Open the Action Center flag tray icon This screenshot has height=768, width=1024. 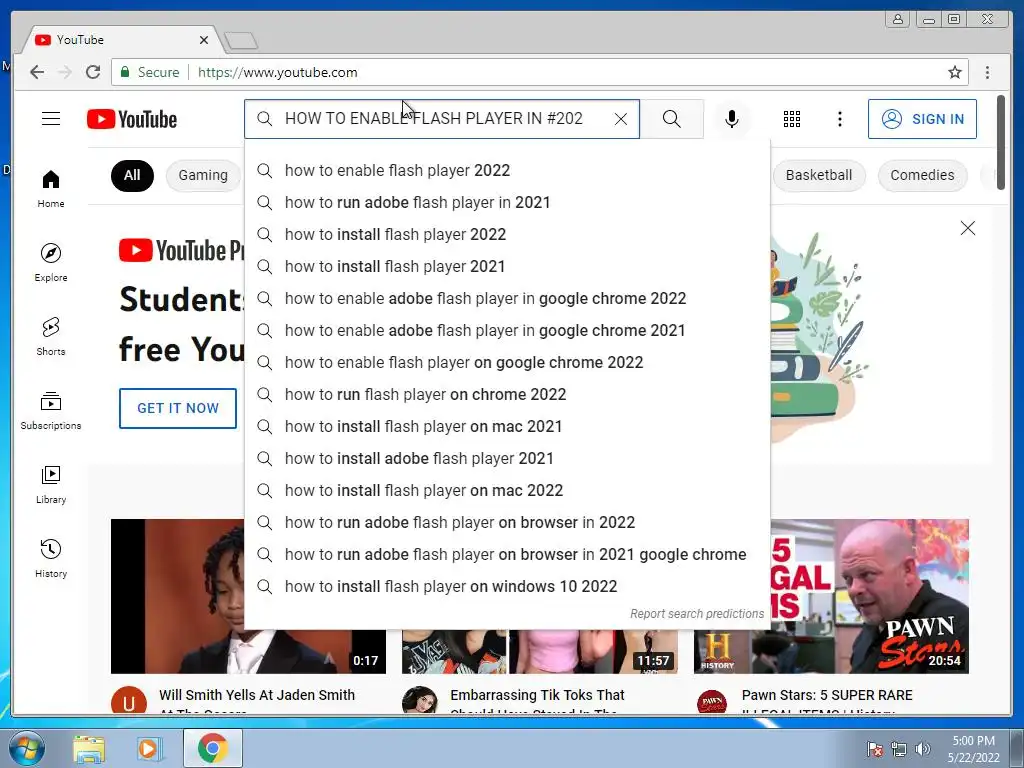875,749
